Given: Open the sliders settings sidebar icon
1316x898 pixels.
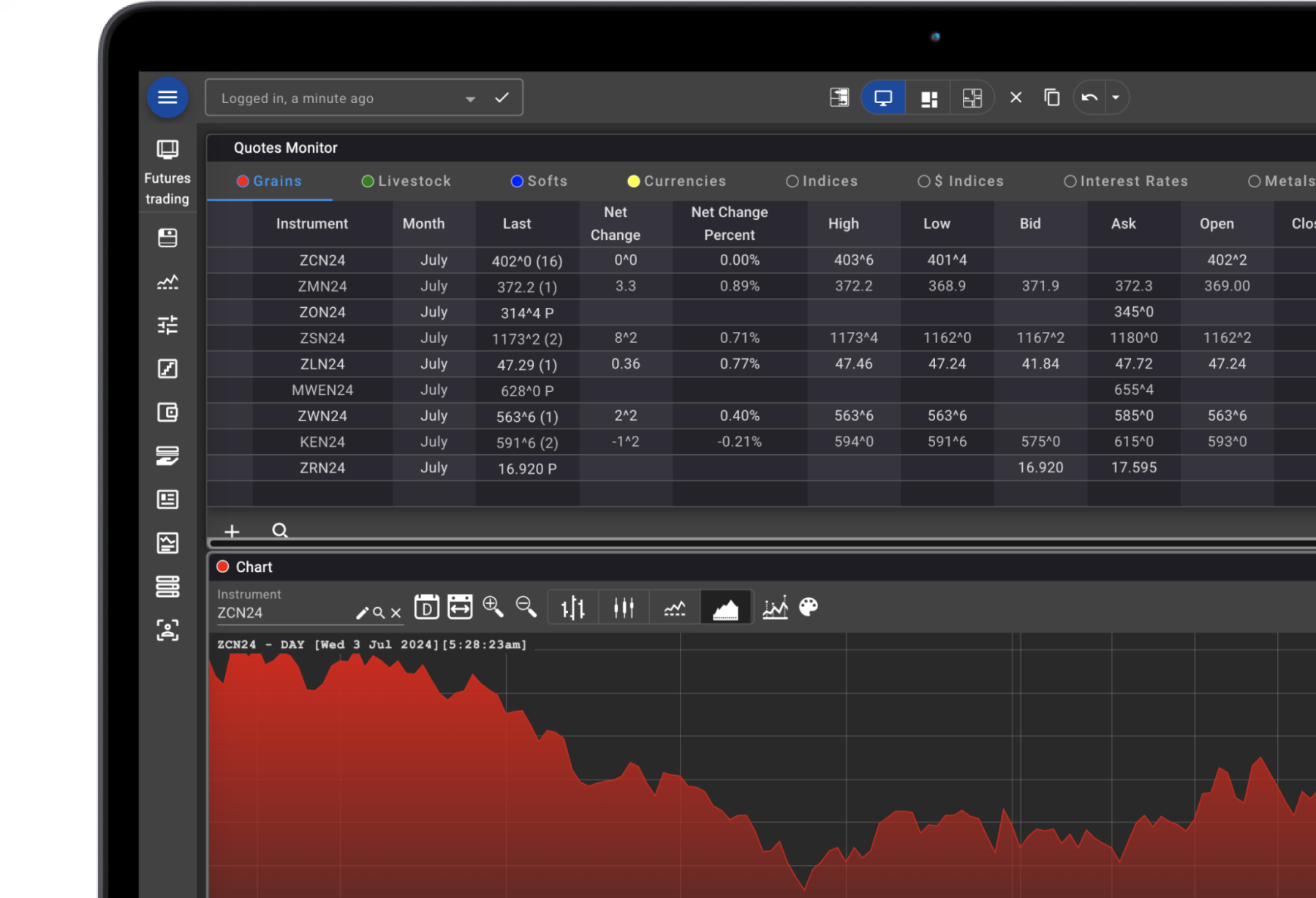Looking at the screenshot, I should (167, 325).
